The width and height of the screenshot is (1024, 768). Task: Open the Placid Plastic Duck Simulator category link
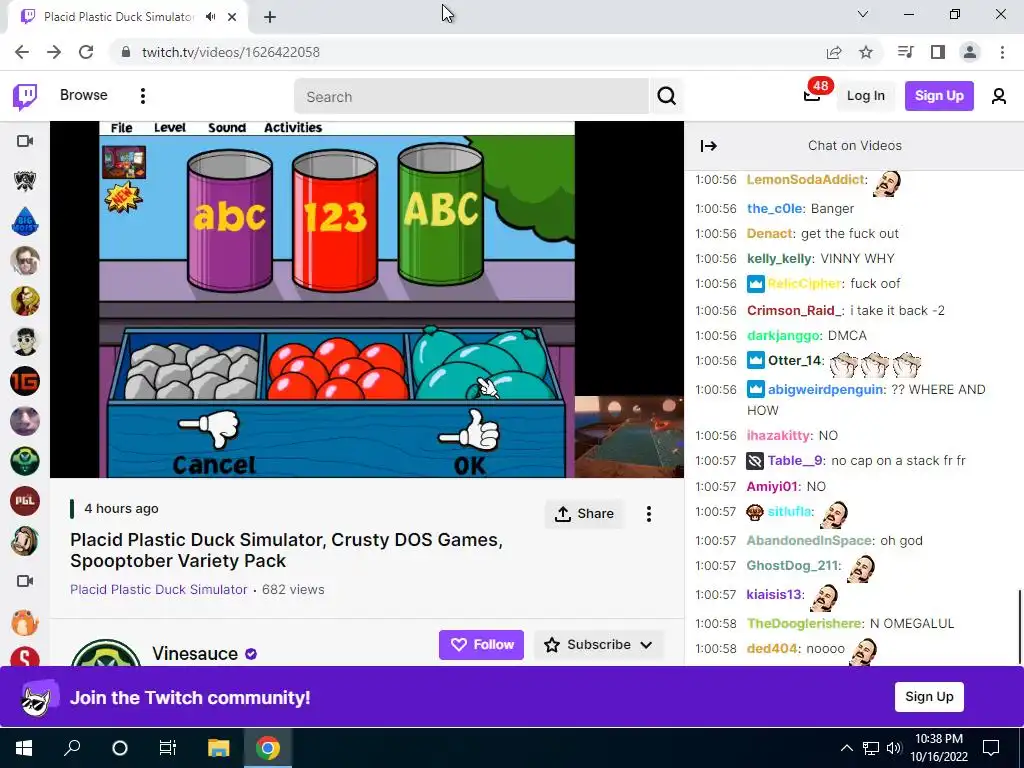click(x=159, y=589)
